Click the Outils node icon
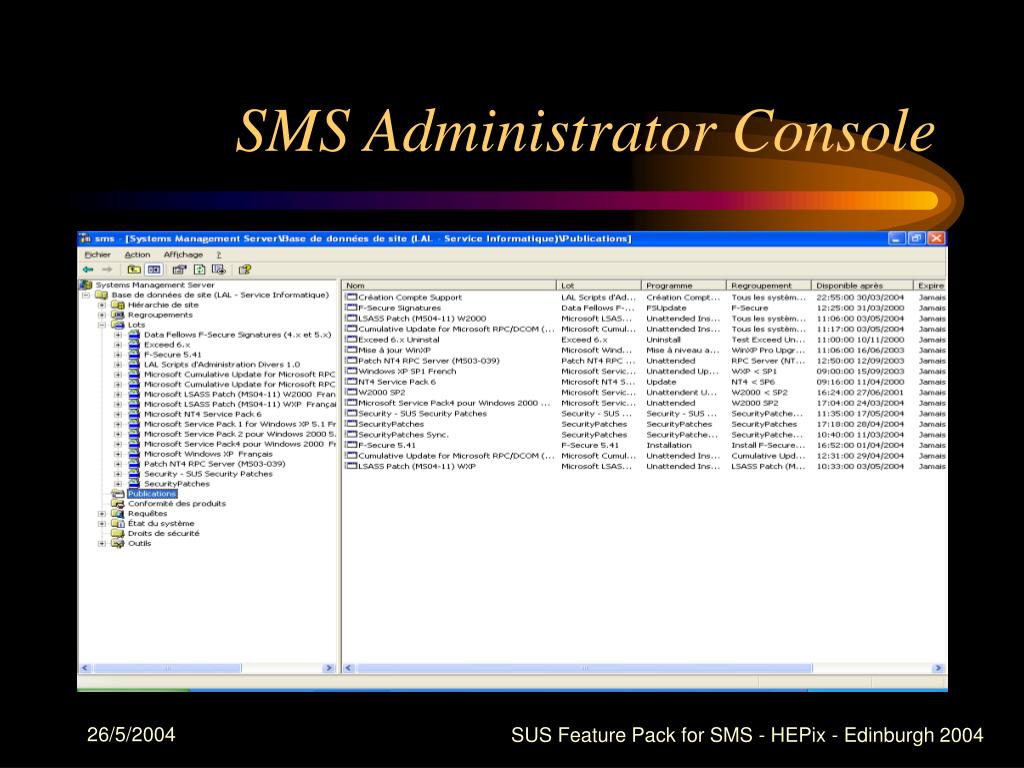Viewport: 1024px width, 768px height. click(x=118, y=543)
